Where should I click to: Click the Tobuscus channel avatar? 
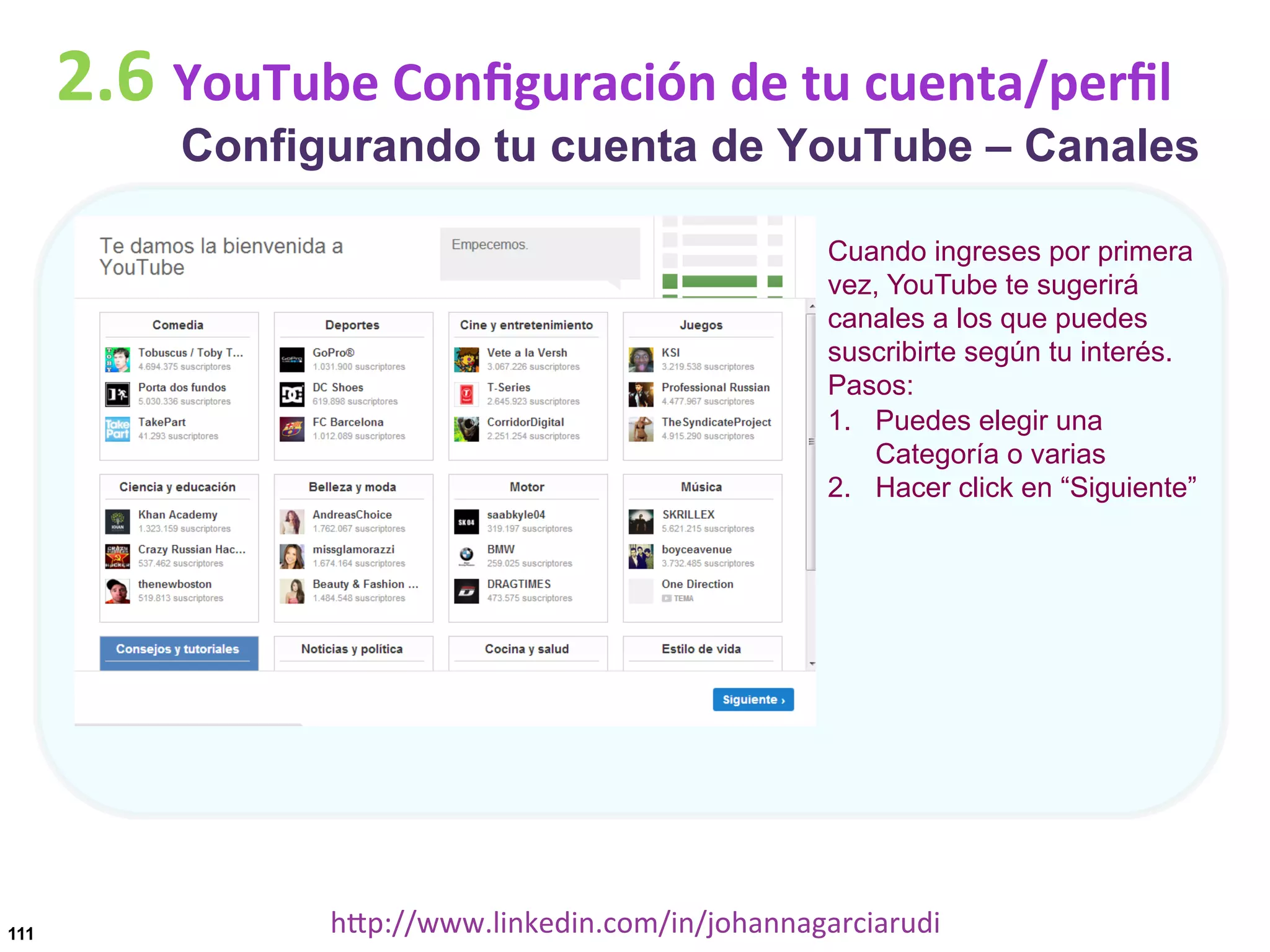coord(118,359)
